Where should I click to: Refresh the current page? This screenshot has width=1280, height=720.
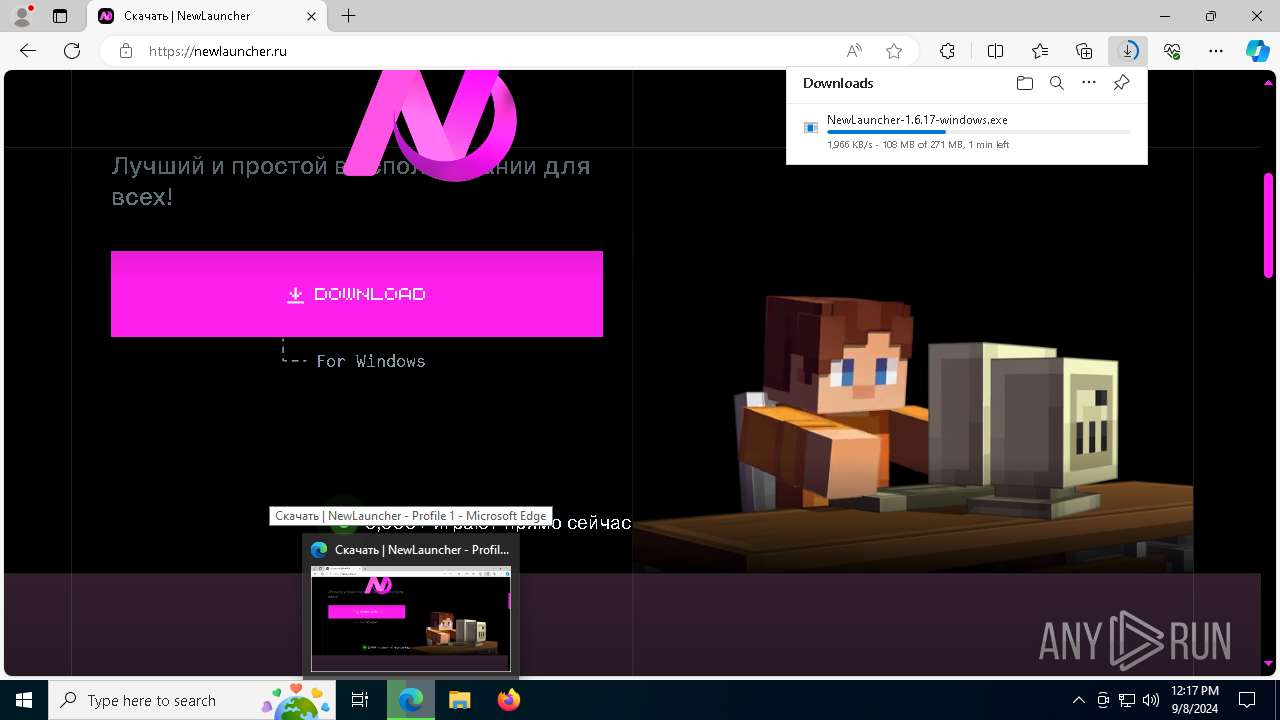coord(72,51)
